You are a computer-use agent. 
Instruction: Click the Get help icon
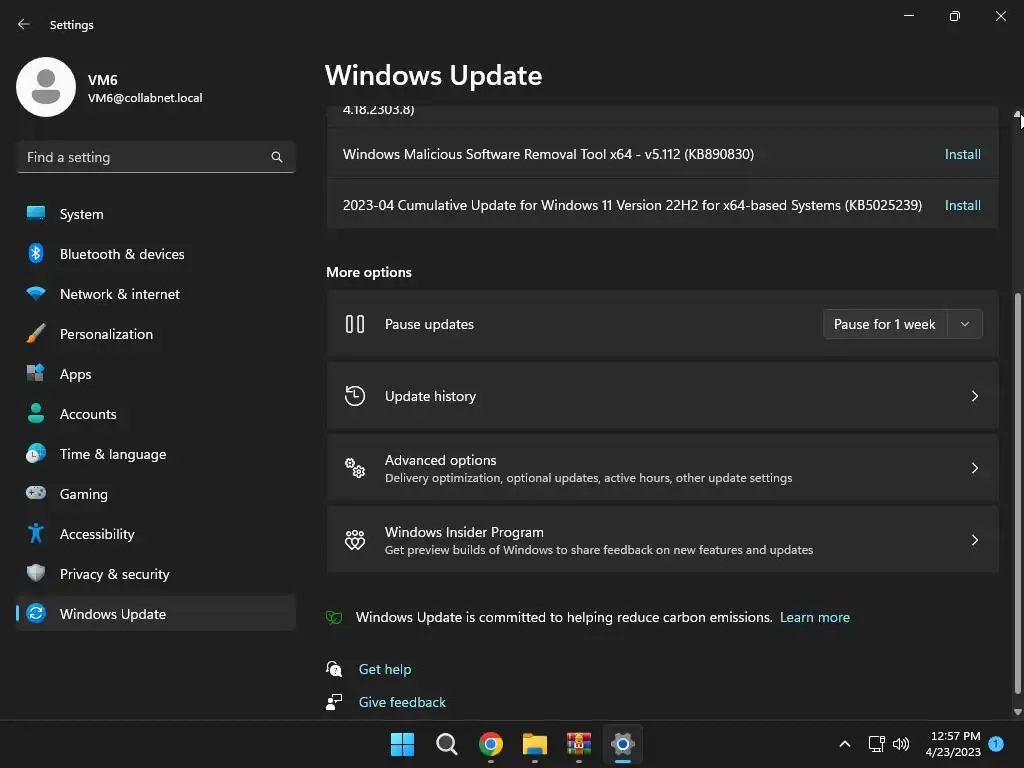click(x=334, y=669)
